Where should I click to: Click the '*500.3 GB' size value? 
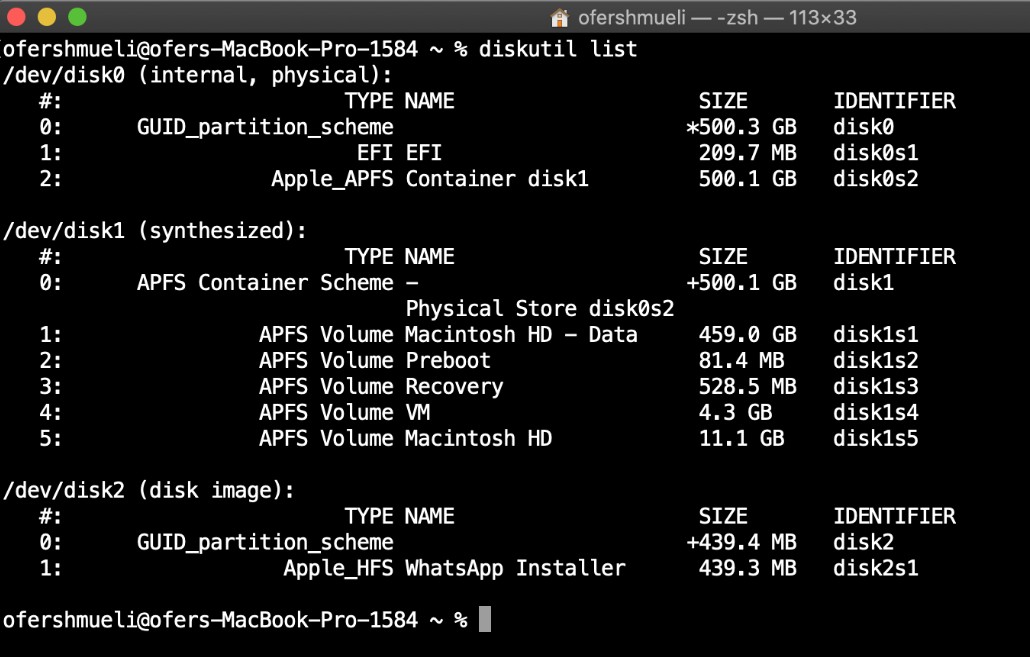741,126
